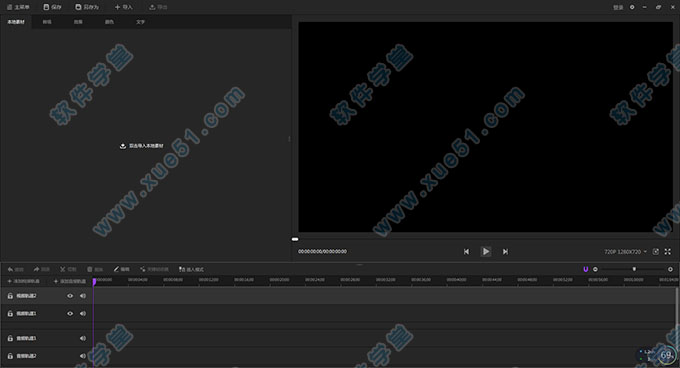Jump to next frame in preview
This screenshot has width=680, height=368.
point(505,252)
